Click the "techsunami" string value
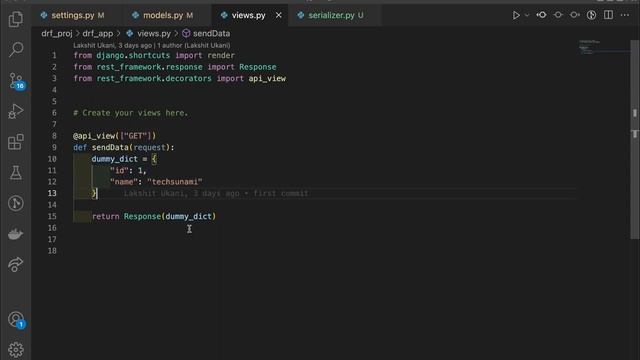 coord(175,182)
